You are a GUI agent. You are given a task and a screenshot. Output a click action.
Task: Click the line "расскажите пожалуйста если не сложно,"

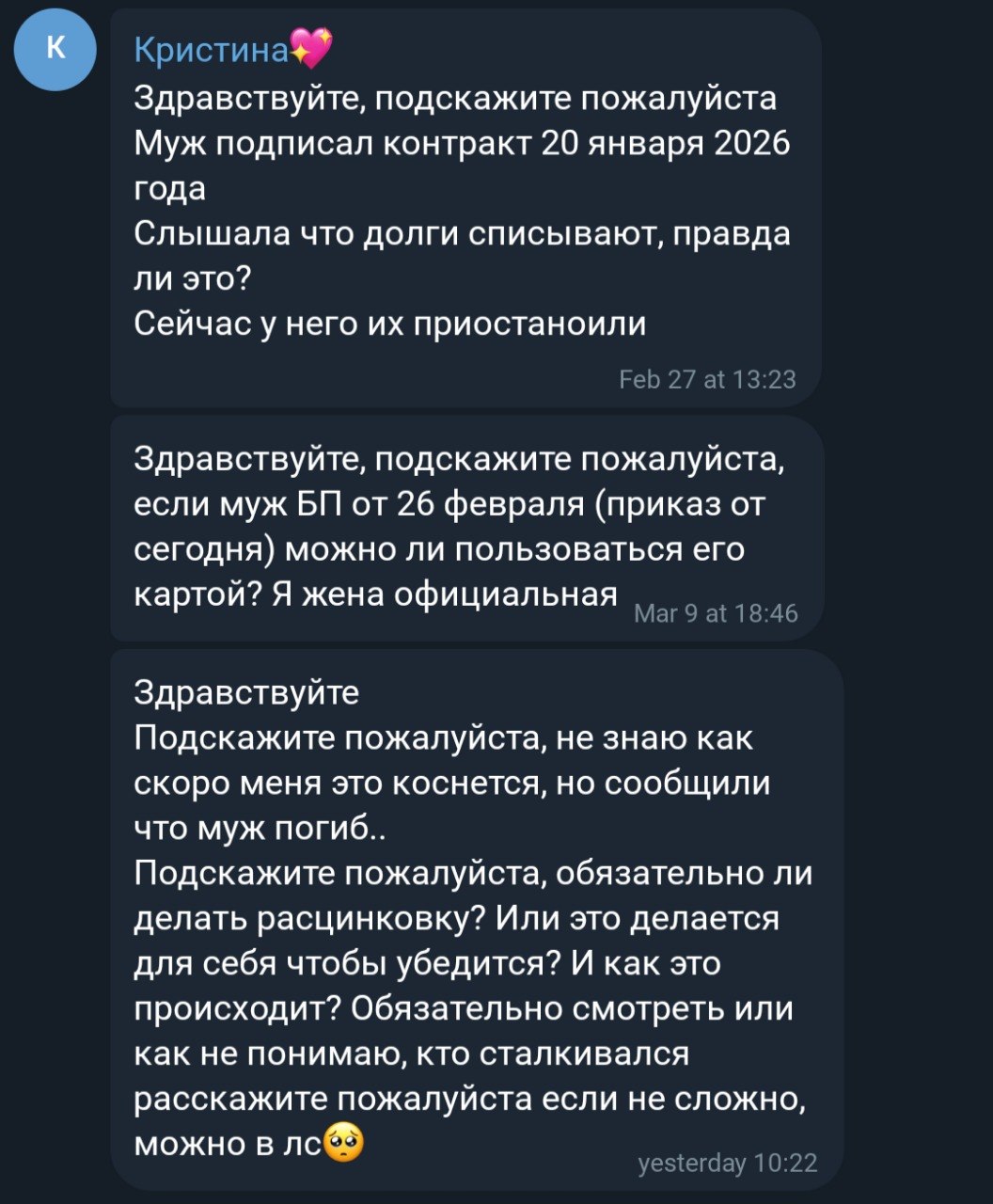coord(469,1099)
